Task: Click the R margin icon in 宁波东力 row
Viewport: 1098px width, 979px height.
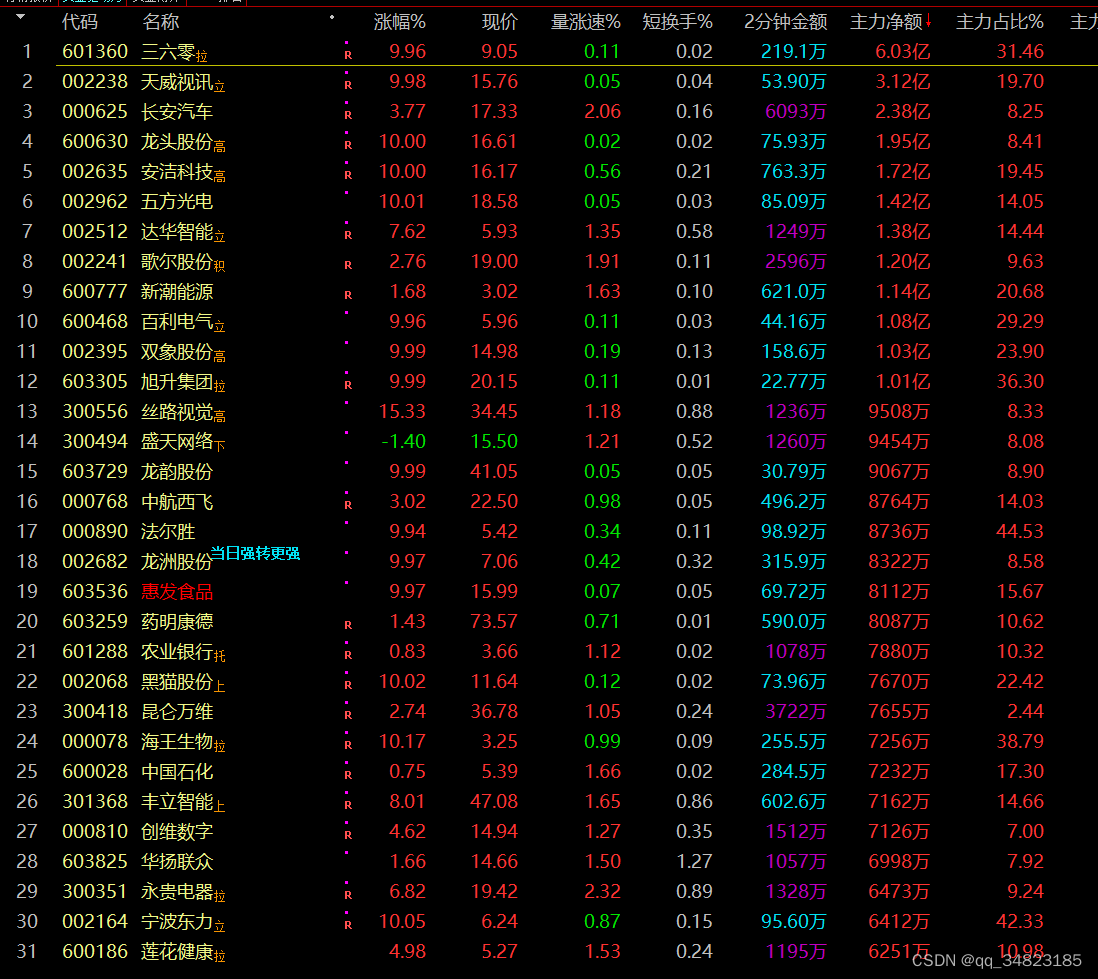Action: tap(348, 925)
